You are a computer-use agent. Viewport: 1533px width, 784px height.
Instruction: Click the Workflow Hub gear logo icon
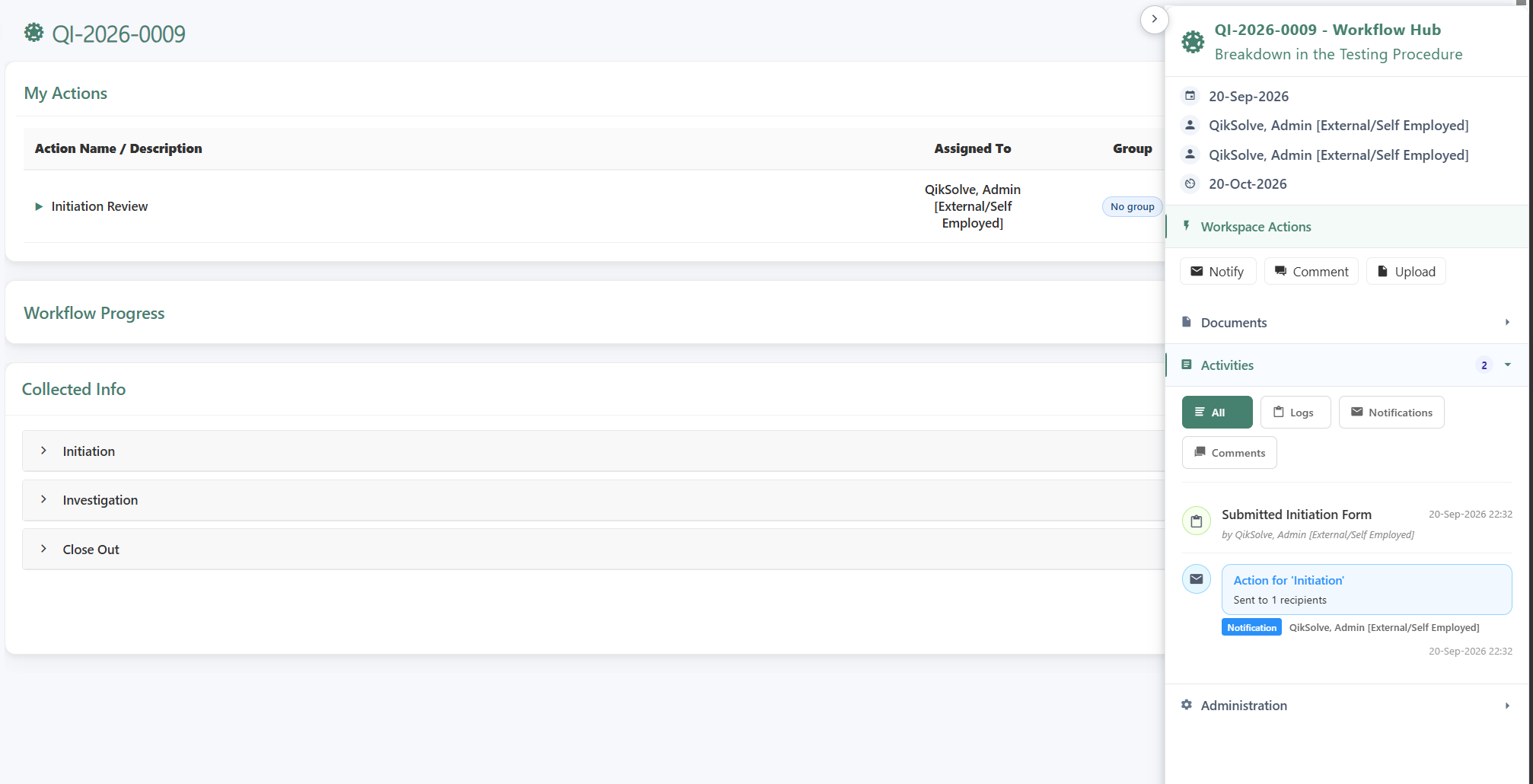click(x=1193, y=42)
